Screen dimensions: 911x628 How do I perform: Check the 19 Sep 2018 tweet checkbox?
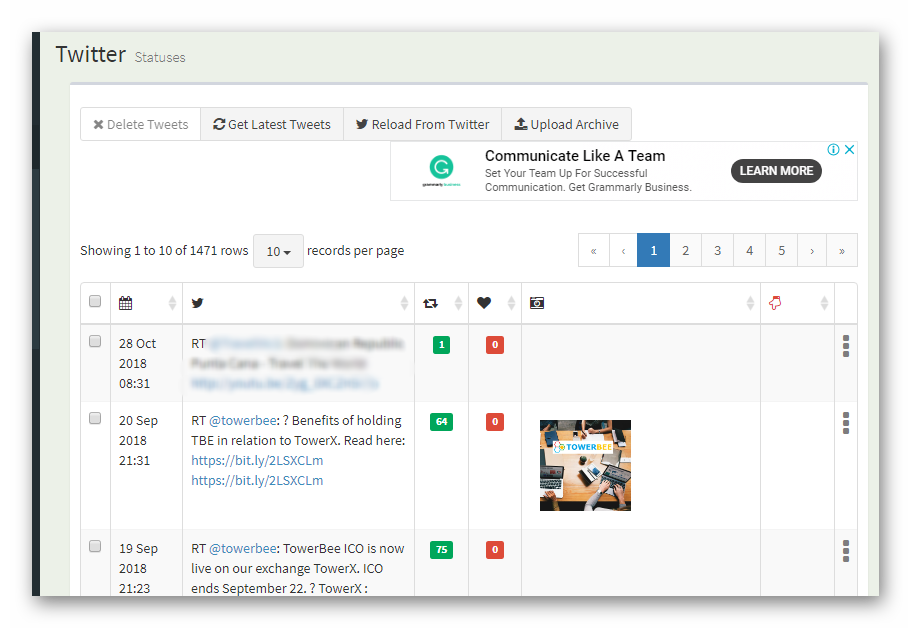coord(95,546)
